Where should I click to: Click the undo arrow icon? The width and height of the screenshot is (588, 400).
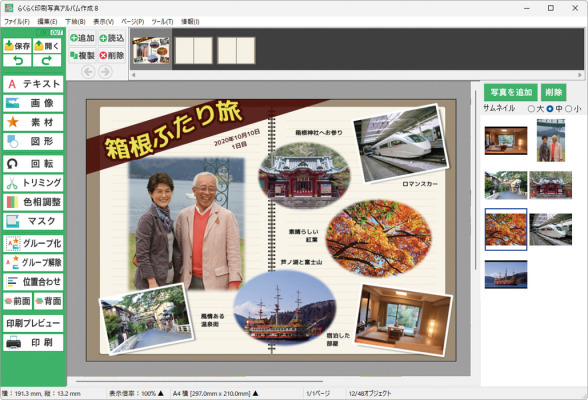click(x=17, y=60)
